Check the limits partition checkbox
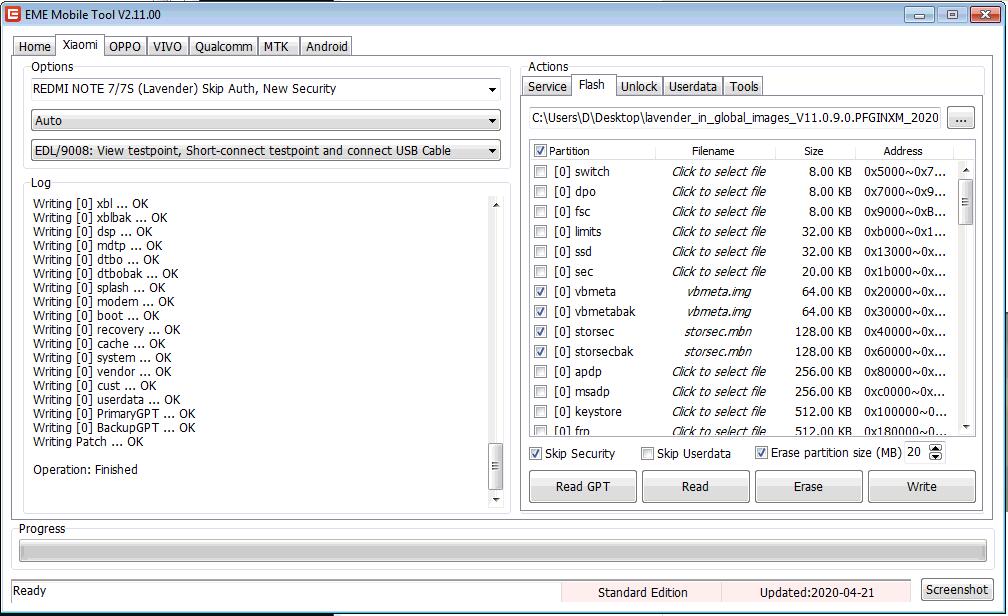1008x616 pixels. [x=541, y=231]
